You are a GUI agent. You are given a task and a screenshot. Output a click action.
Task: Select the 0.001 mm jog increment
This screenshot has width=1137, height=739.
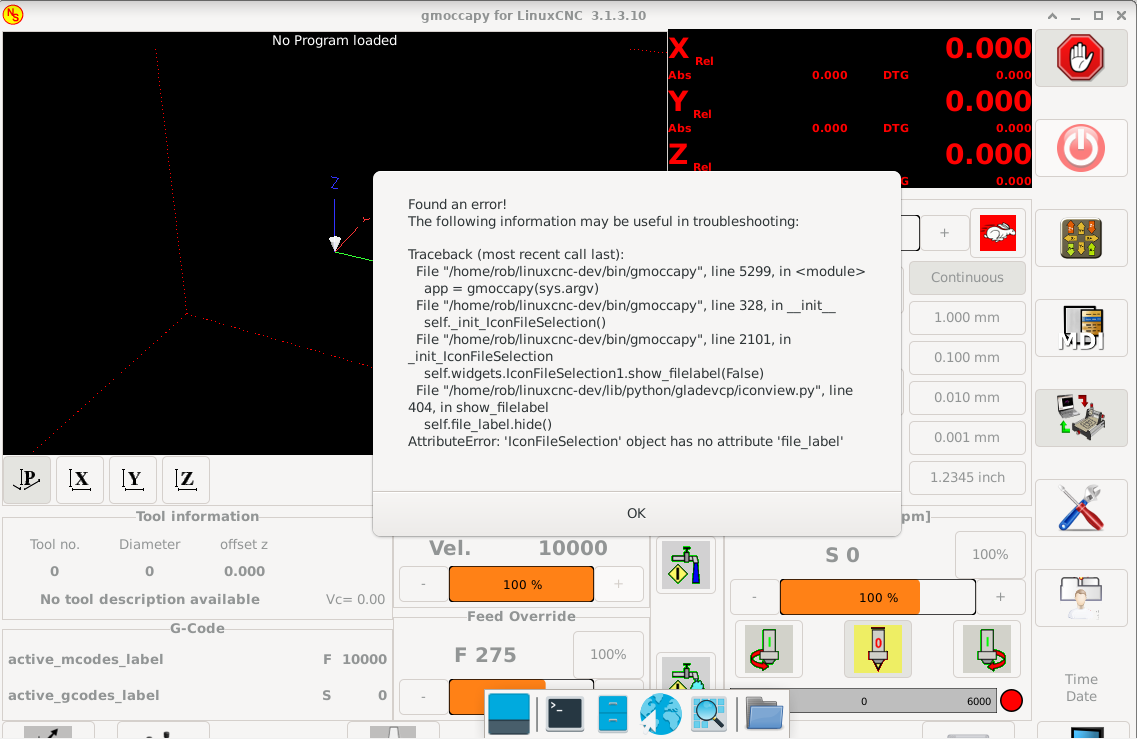coord(967,437)
